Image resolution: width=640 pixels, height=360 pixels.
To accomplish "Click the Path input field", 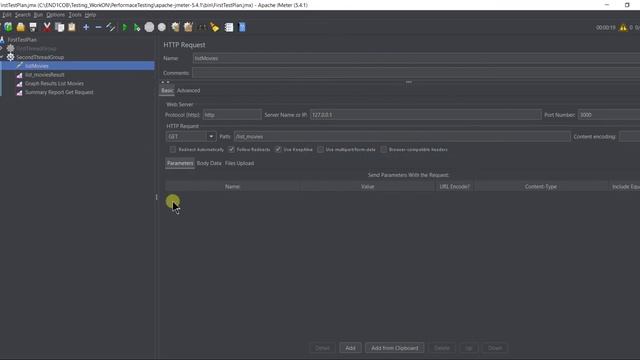I will click(x=402, y=137).
